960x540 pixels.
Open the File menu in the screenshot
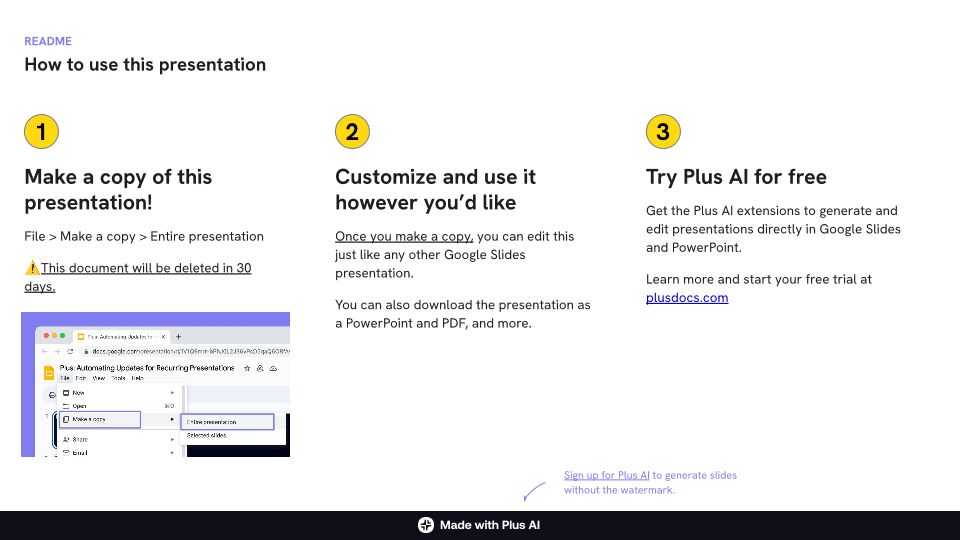(x=64, y=379)
